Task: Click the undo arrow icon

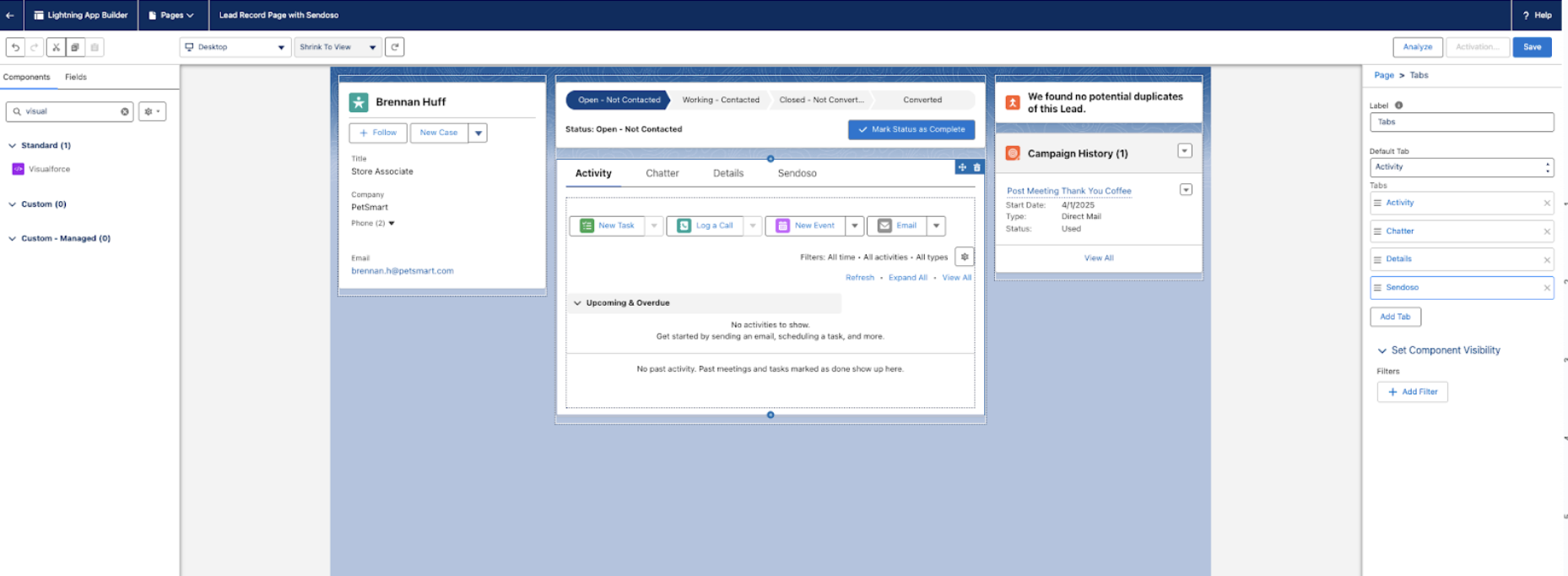Action: [15, 47]
